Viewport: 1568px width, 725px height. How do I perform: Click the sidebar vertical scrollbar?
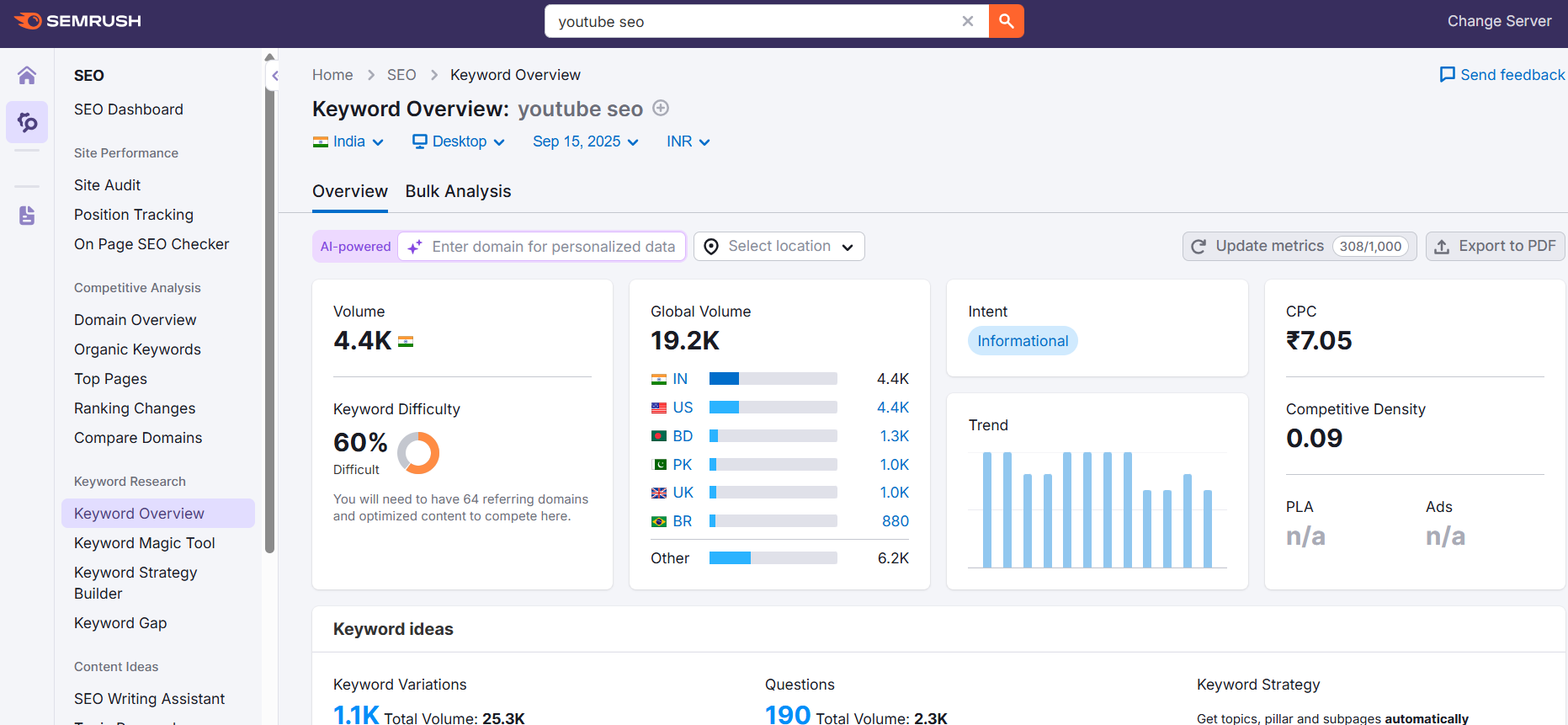point(270,320)
